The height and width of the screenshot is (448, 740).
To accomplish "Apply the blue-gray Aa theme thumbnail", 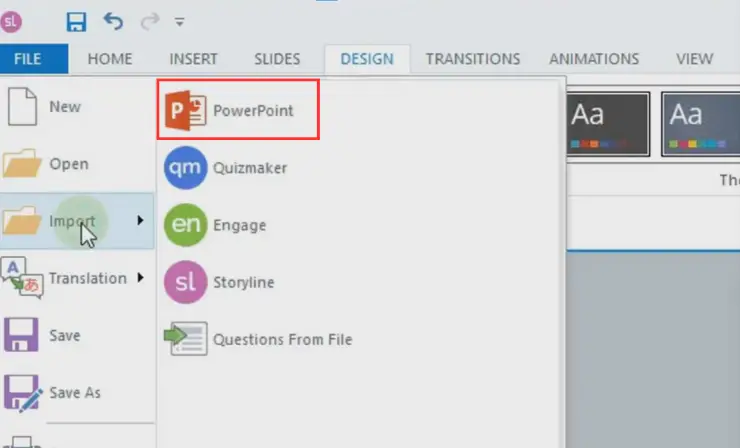I will tap(701, 124).
